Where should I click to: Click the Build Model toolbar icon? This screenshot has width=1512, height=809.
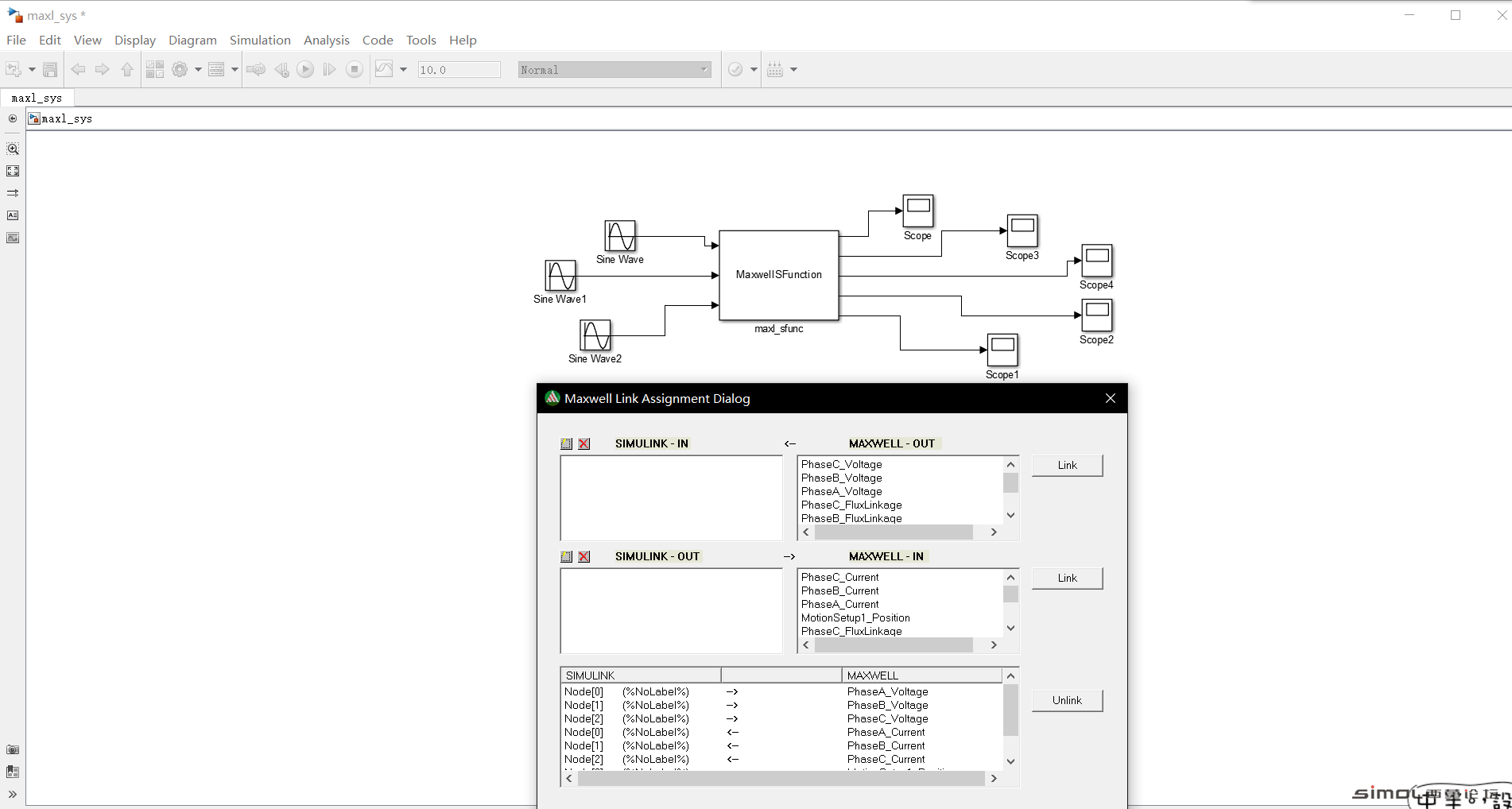[x=775, y=70]
